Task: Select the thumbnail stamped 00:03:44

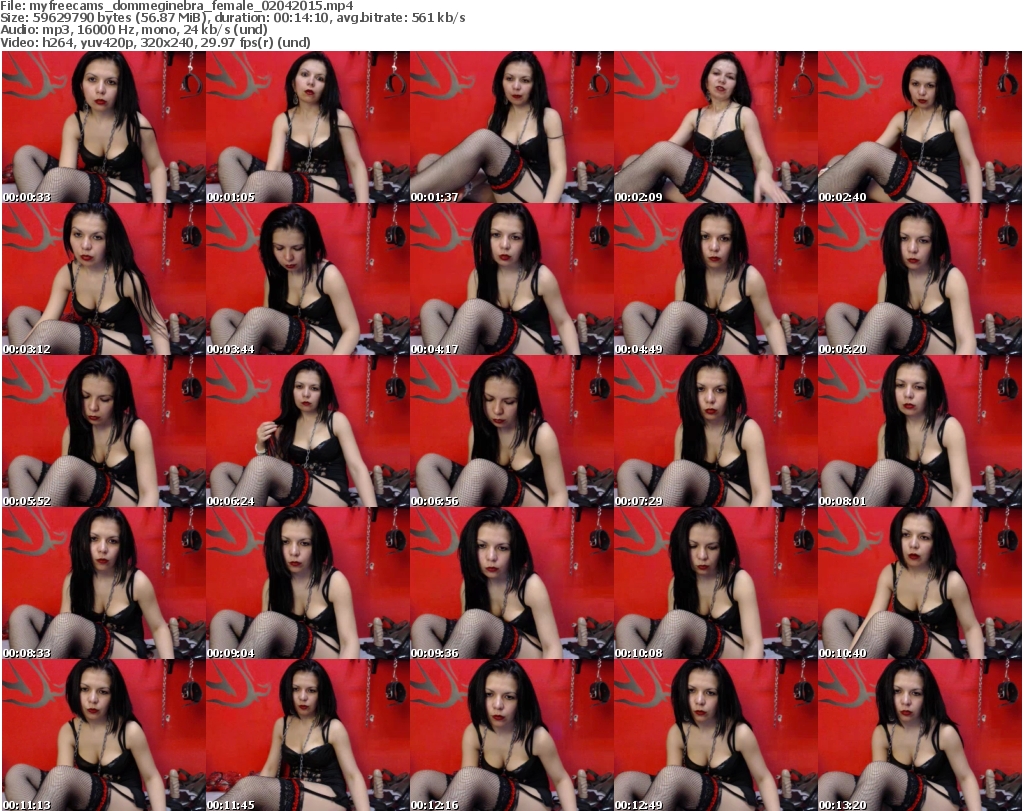Action: click(x=308, y=279)
